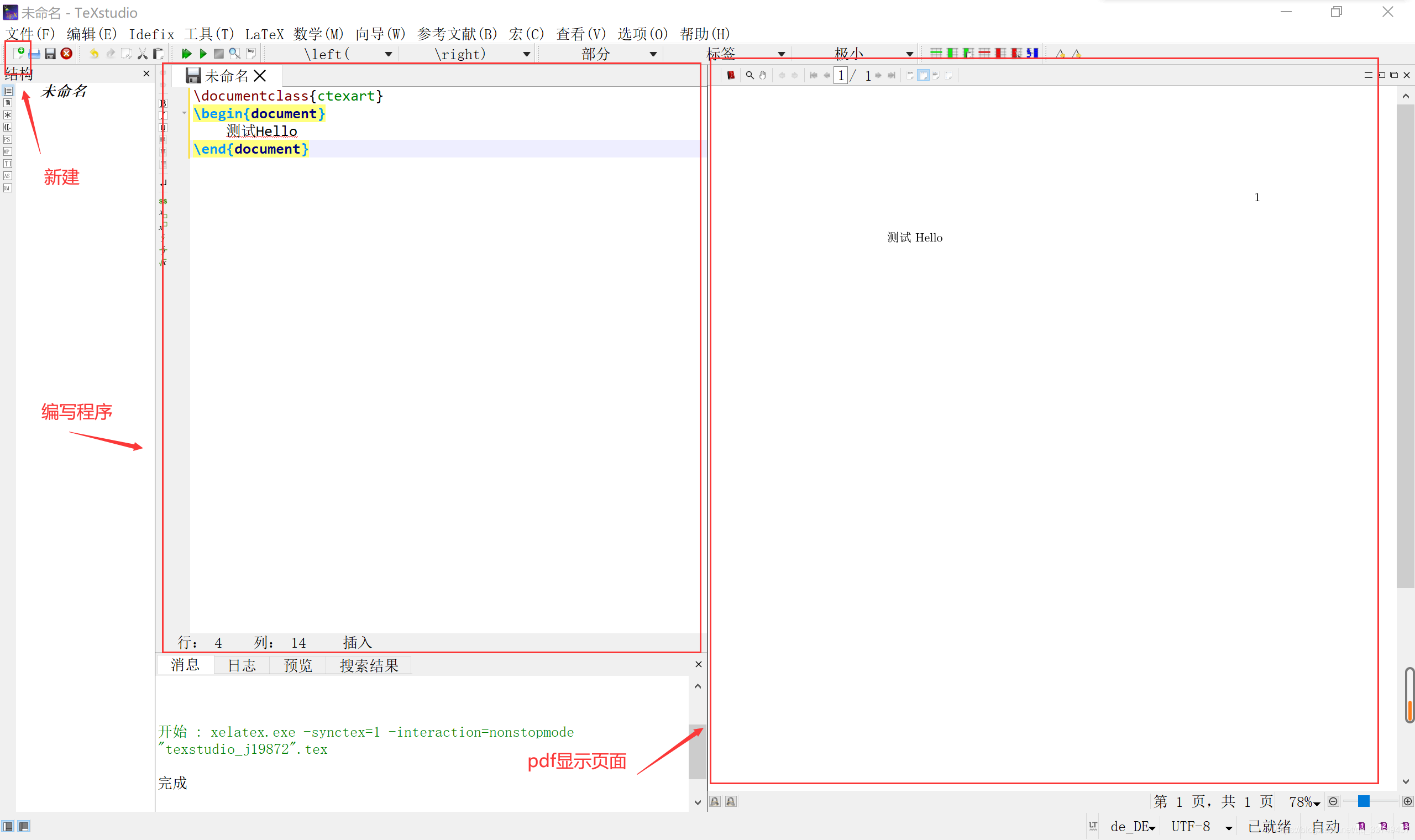Switch to the 日志 tab
The height and width of the screenshot is (840, 1415).
click(x=242, y=666)
